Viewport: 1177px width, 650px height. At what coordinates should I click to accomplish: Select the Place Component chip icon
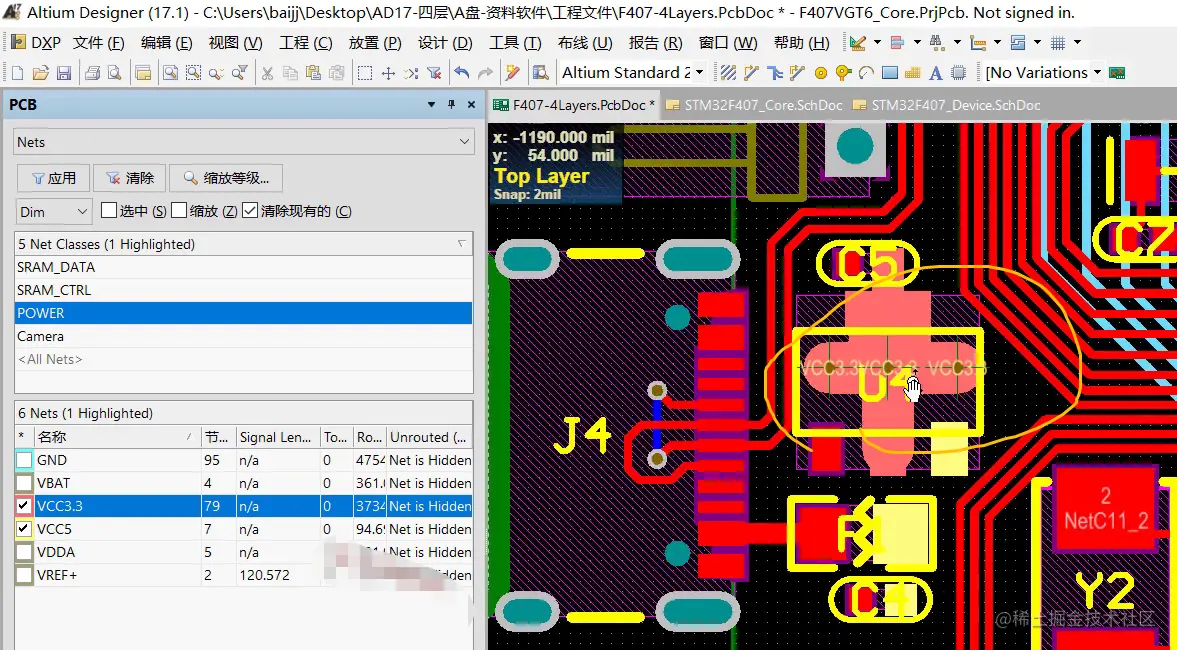959,73
